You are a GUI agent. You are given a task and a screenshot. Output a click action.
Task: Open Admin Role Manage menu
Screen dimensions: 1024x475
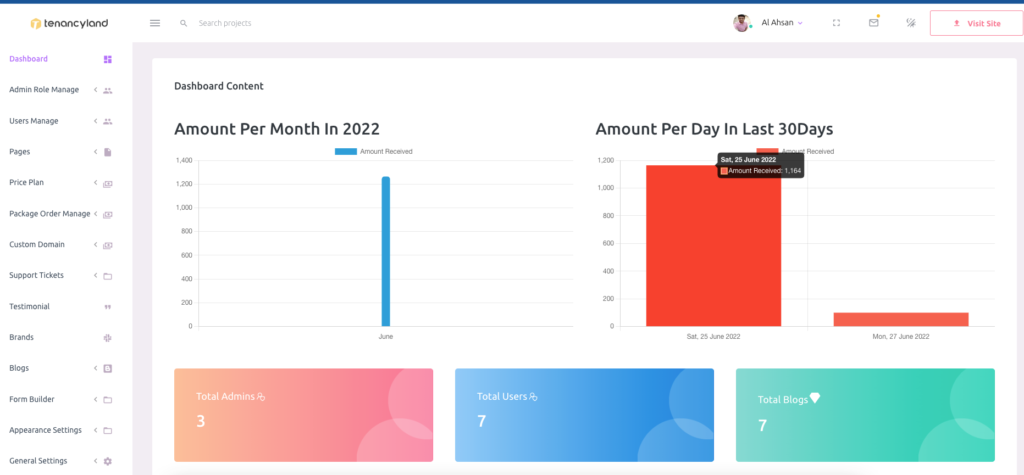tap(44, 90)
